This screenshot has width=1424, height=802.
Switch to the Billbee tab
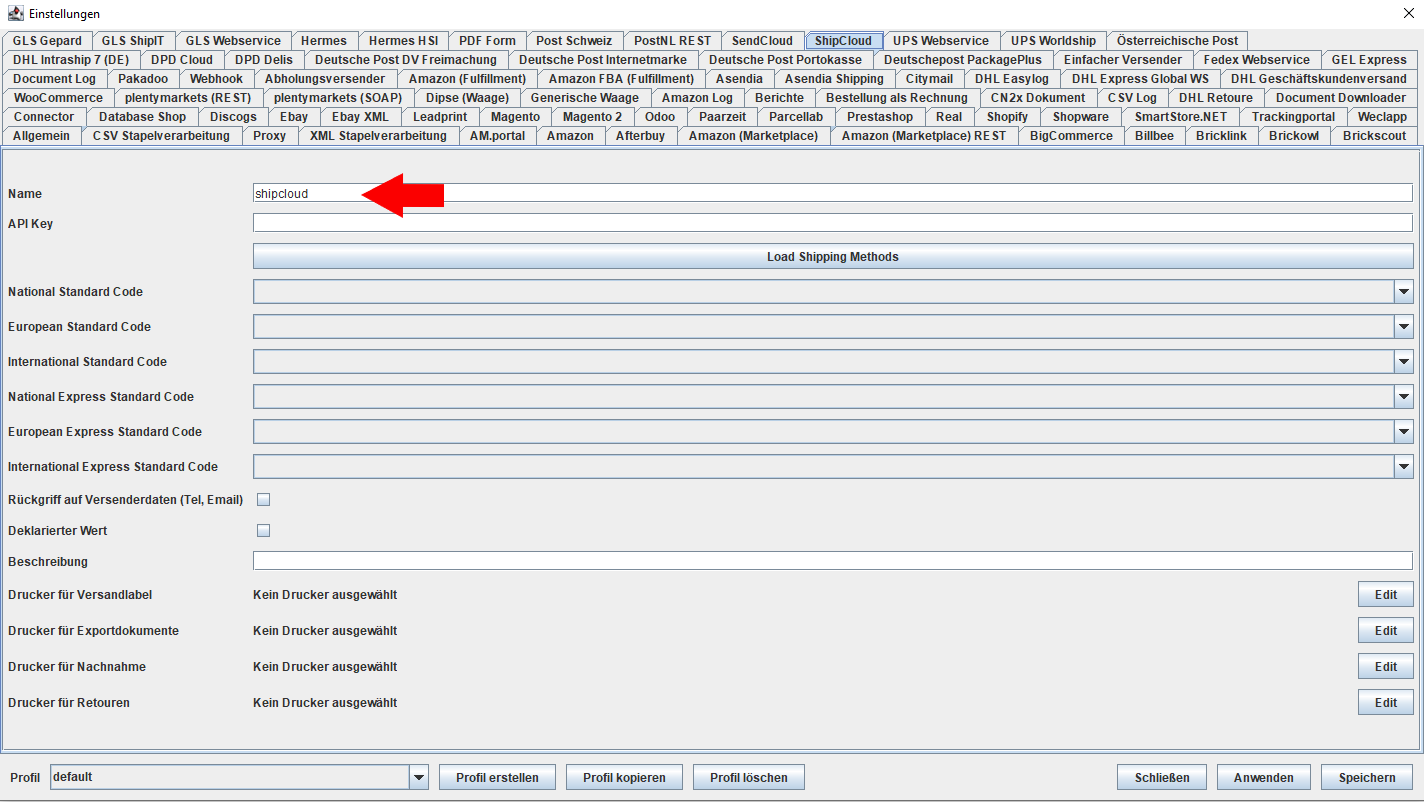(1154, 136)
